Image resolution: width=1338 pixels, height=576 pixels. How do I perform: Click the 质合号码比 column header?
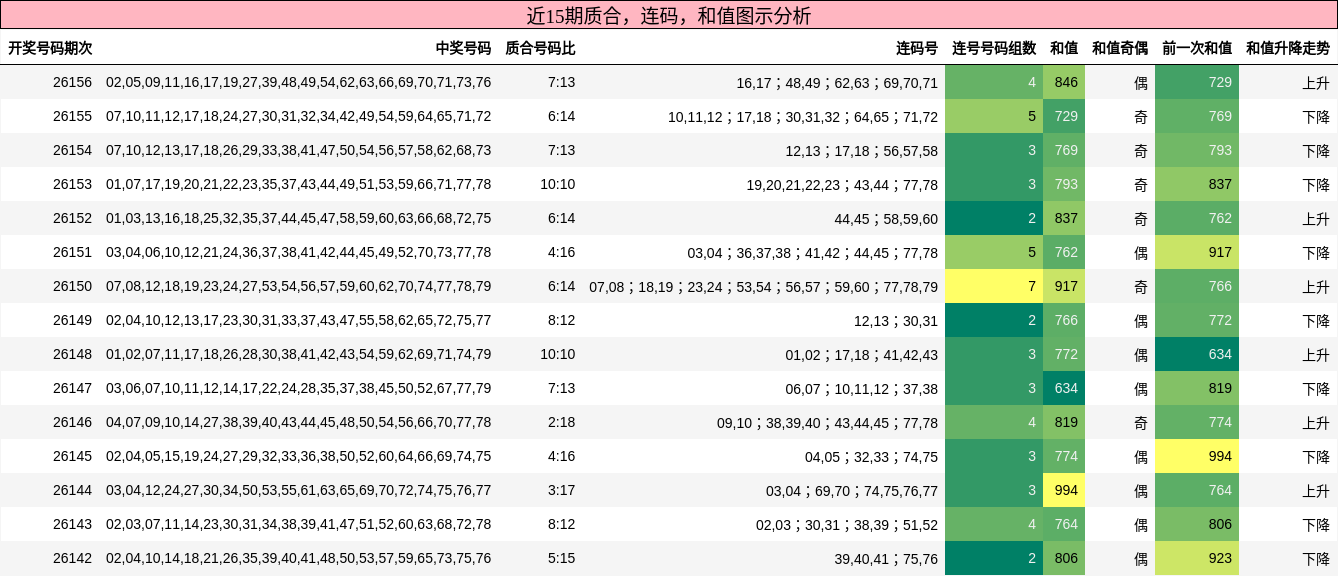(x=540, y=48)
